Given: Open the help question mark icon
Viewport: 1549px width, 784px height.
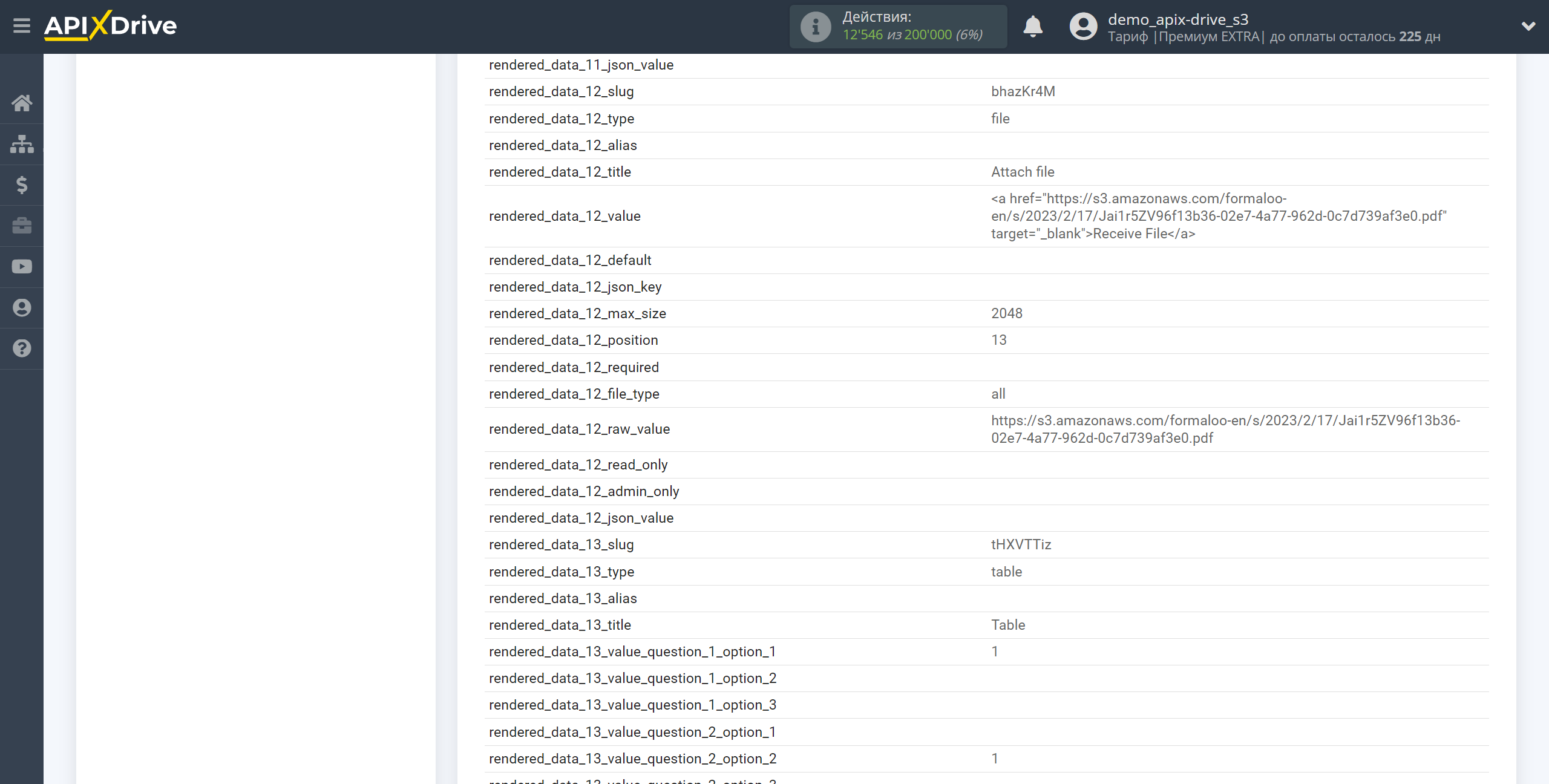Looking at the screenshot, I should (22, 348).
